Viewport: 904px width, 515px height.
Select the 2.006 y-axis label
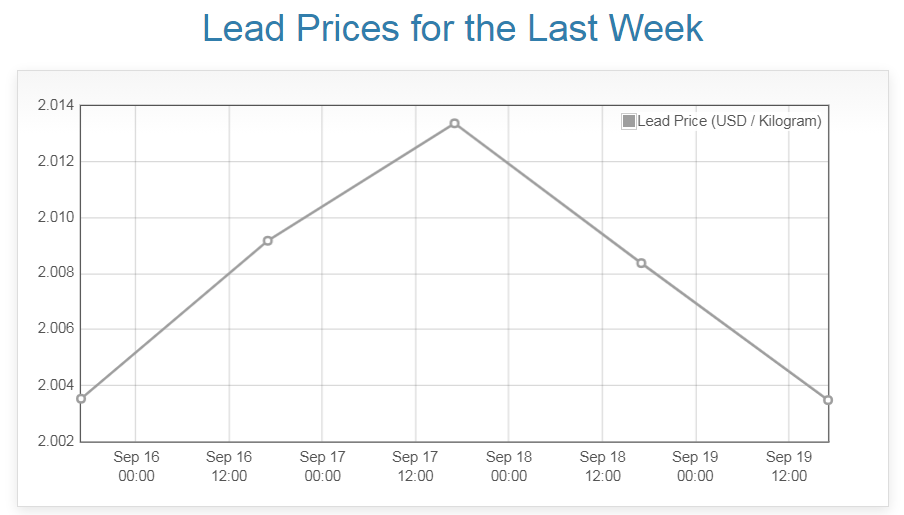pyautogui.click(x=56, y=329)
